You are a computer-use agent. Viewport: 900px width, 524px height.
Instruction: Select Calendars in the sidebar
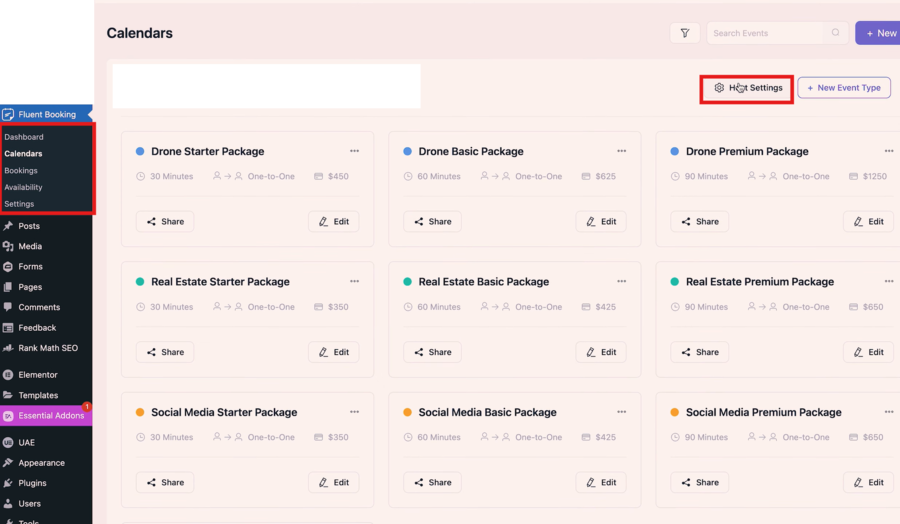coord(23,153)
